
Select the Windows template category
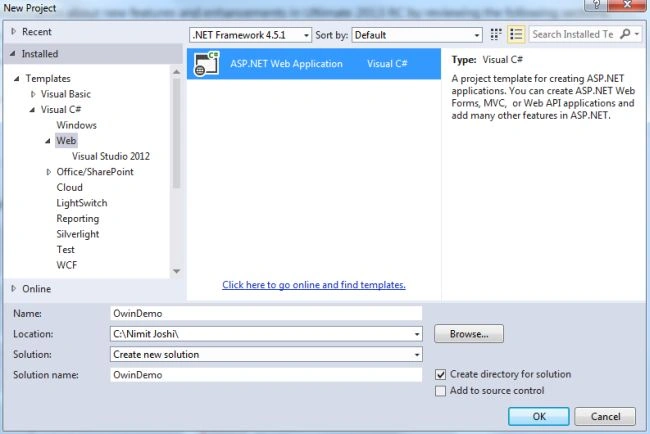pyautogui.click(x=76, y=125)
